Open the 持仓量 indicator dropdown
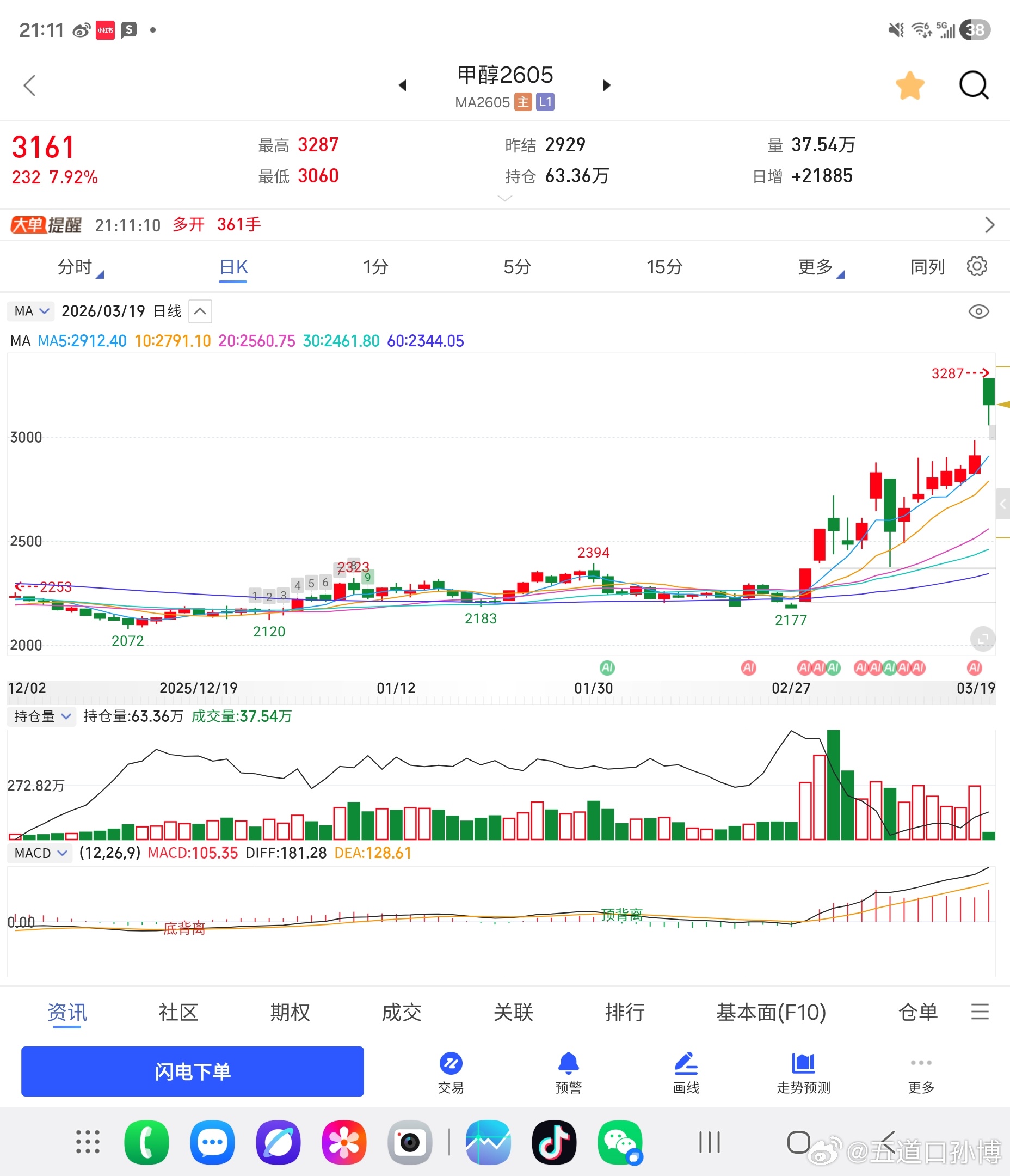Screen dimensions: 1010x1176 (41, 716)
